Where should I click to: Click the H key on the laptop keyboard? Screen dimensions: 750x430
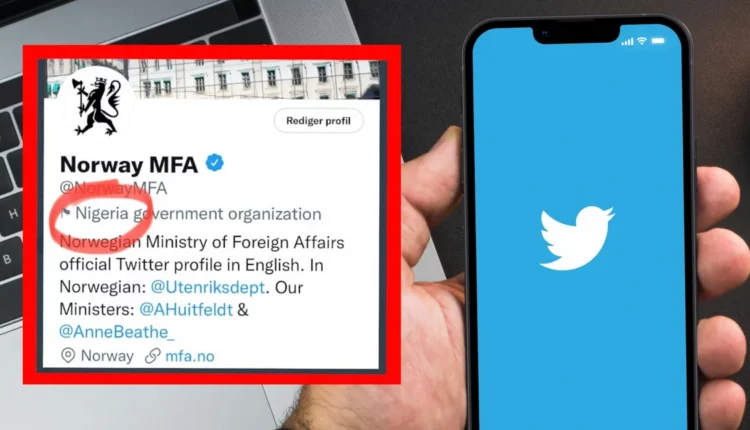tap(12, 214)
